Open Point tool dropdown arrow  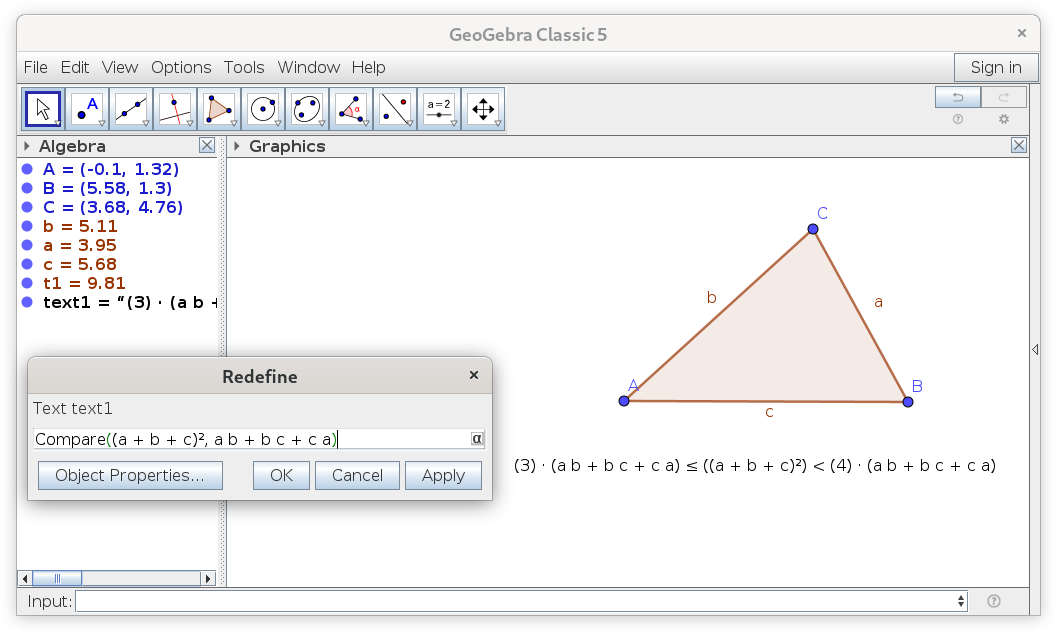click(102, 123)
